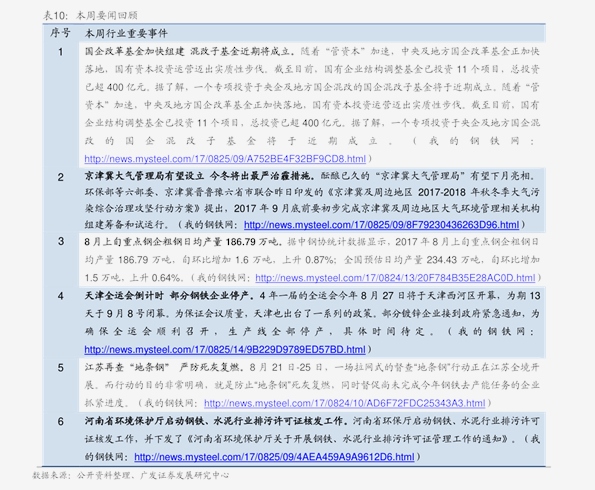Click the bold headline 国企改革基金加快组建
Viewport: 595px width, 490px height.
[x=134, y=51]
